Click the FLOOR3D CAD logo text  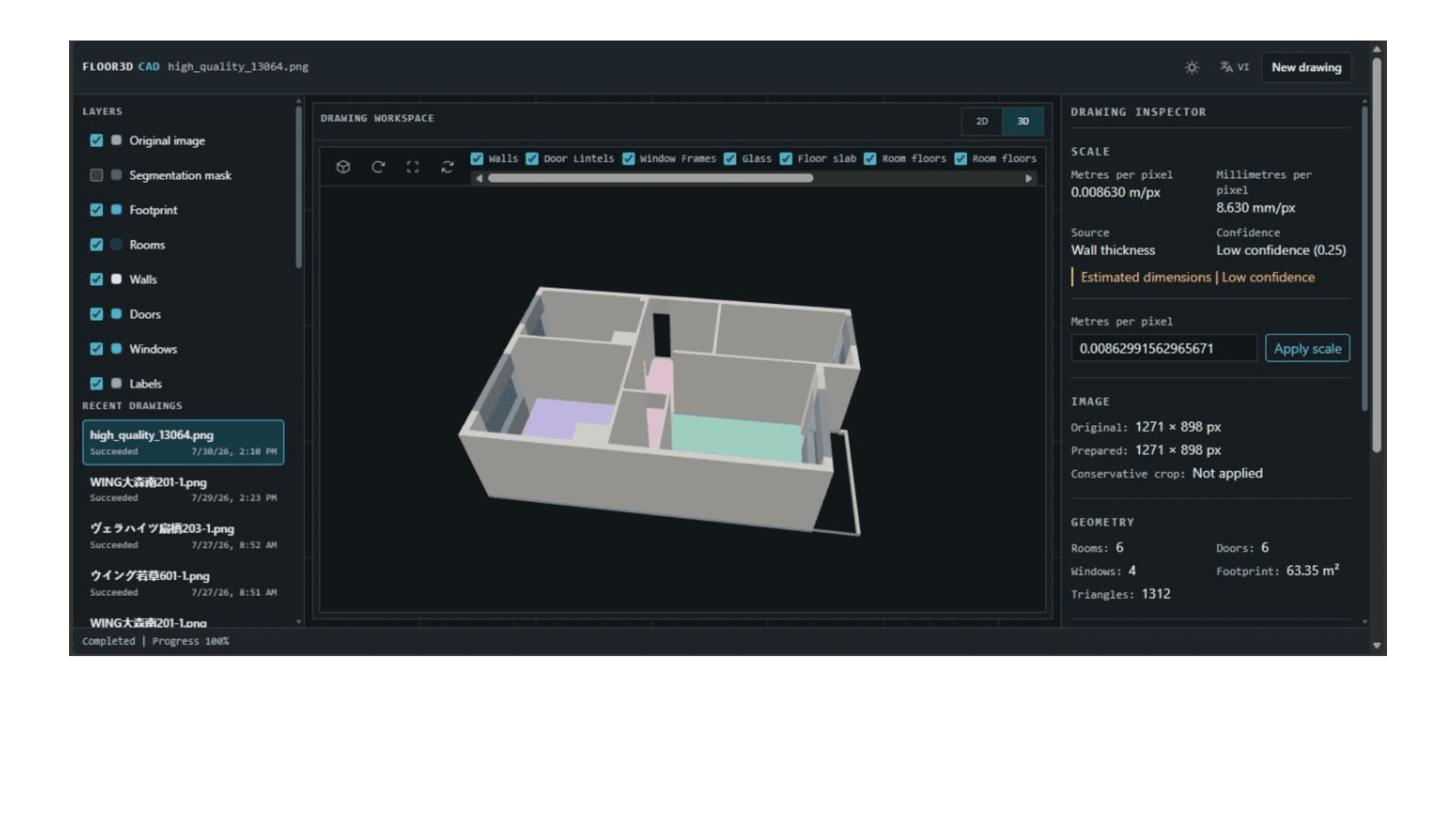pyautogui.click(x=121, y=67)
